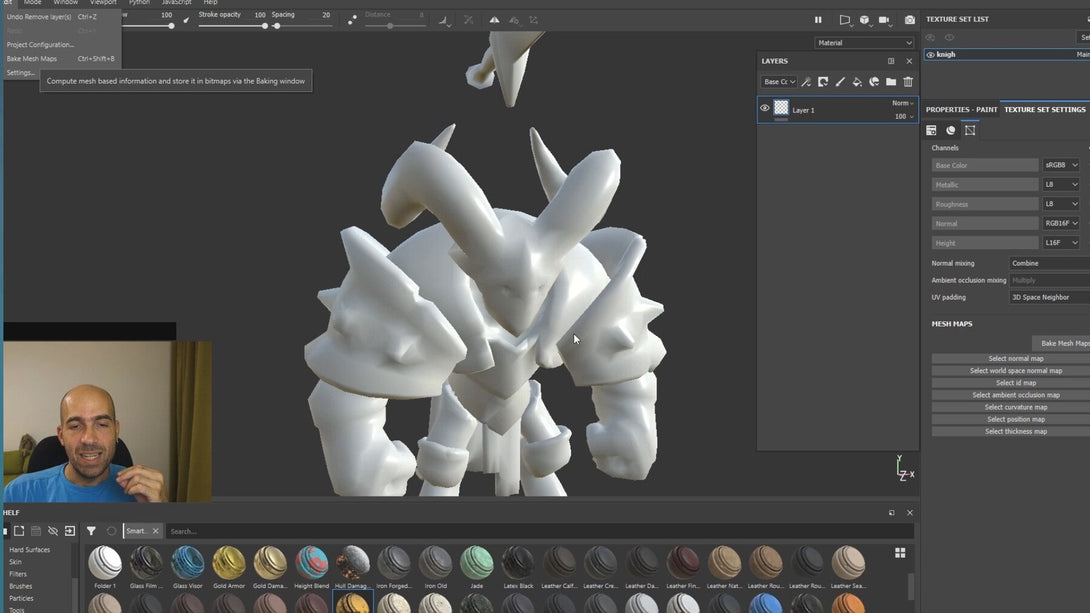Viewport: 1090px width, 613px height.
Task: Open the Metallic L8 format dropdown
Action: pyautogui.click(x=1061, y=185)
